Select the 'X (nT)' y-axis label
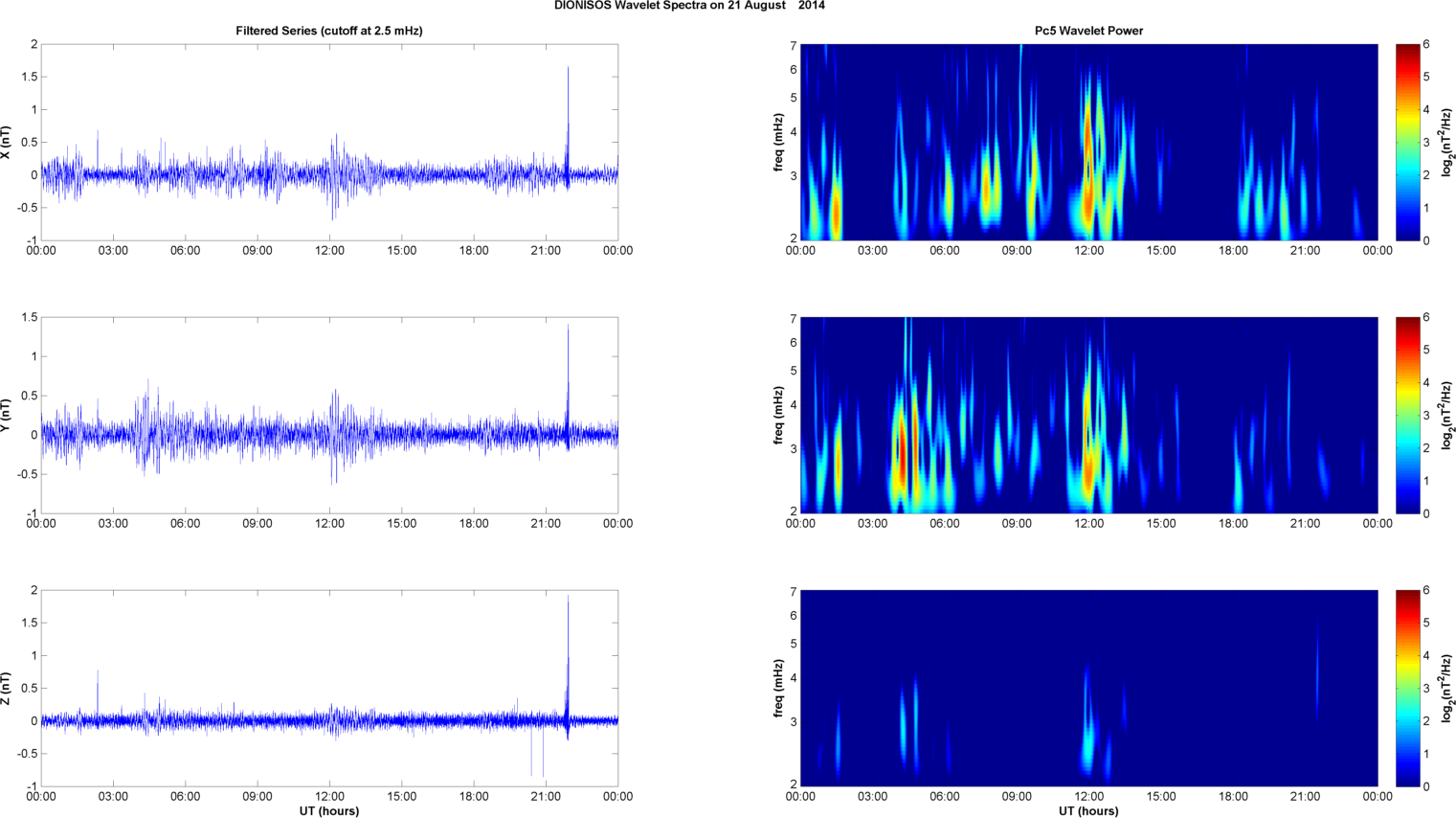1456x818 pixels. click(6, 143)
